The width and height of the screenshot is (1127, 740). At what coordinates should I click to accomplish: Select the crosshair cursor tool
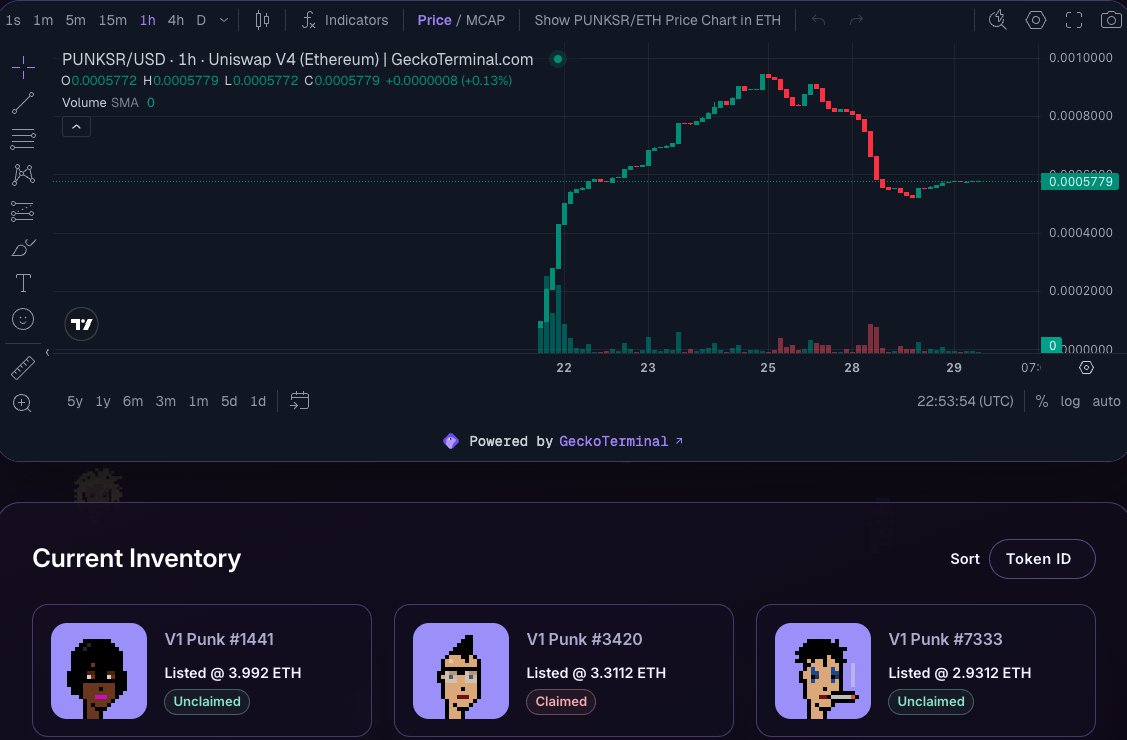pyautogui.click(x=23, y=68)
